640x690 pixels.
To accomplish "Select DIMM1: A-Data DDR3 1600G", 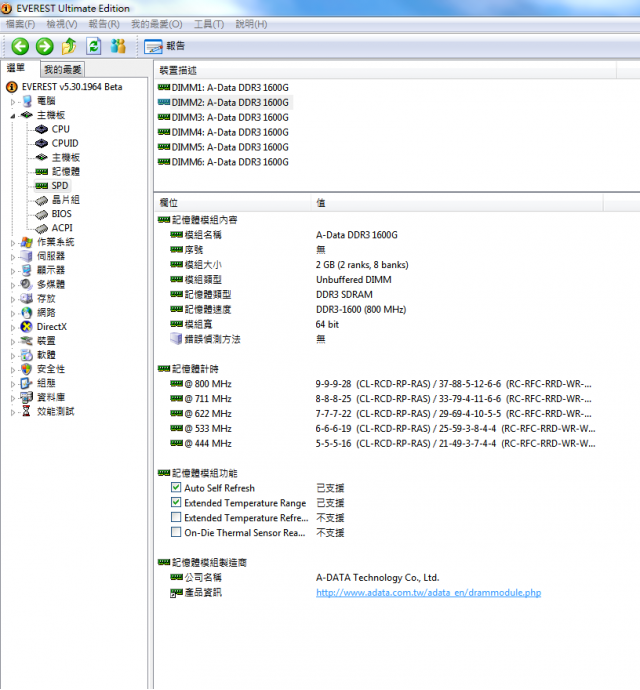I will point(224,88).
